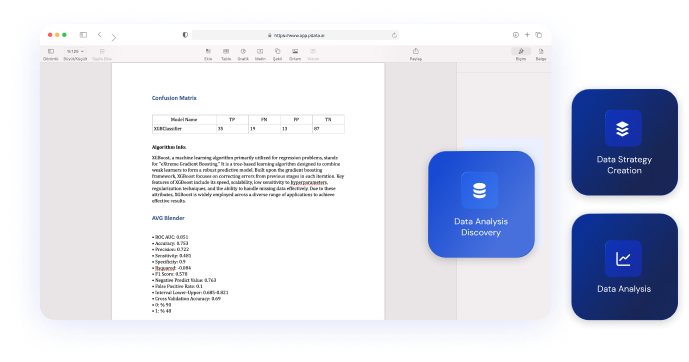Image resolution: width=689 pixels, height=362 pixels.
Task: Click the Data Strategy Creation card
Action: [x=624, y=142]
